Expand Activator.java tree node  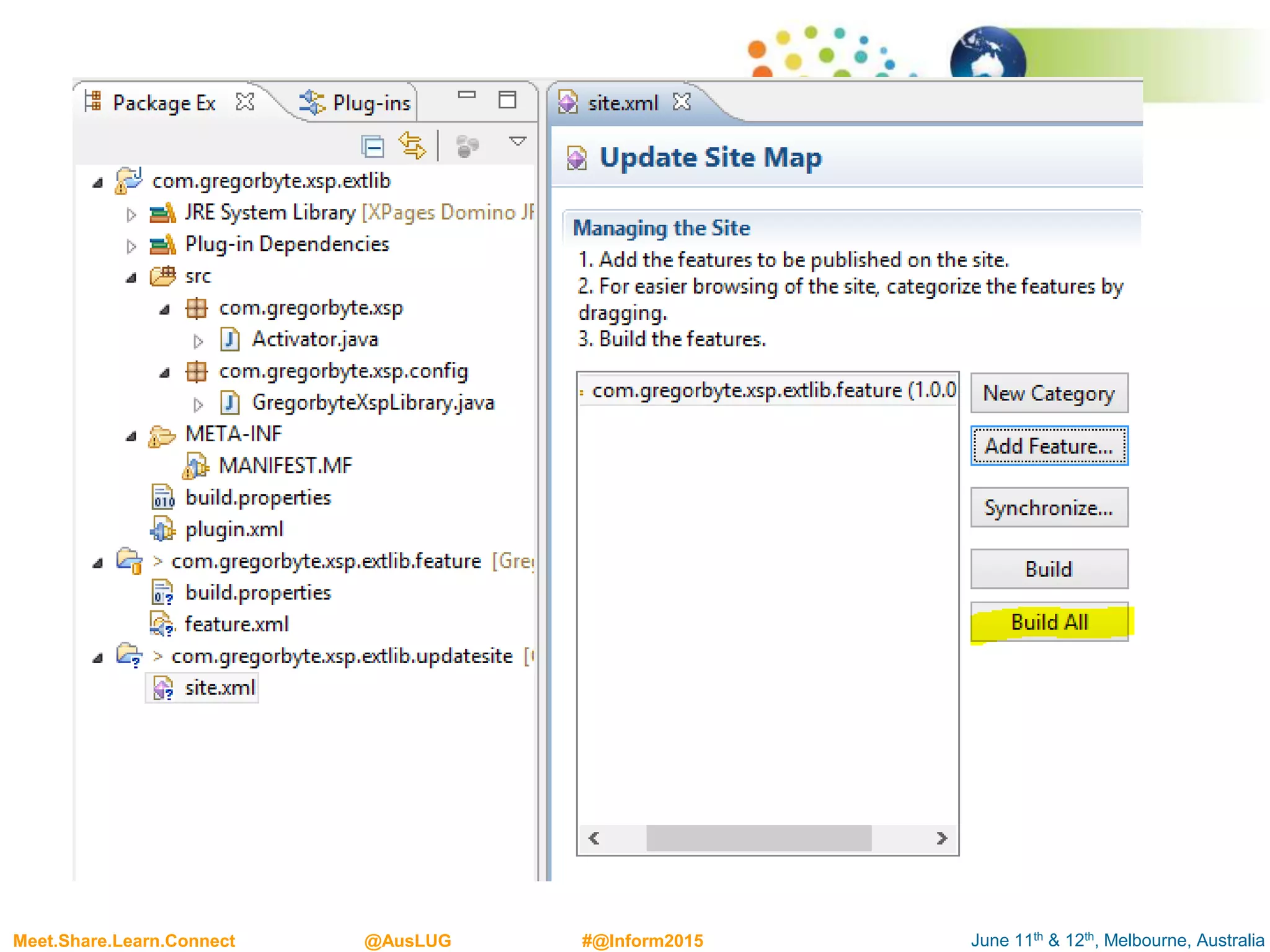[198, 341]
